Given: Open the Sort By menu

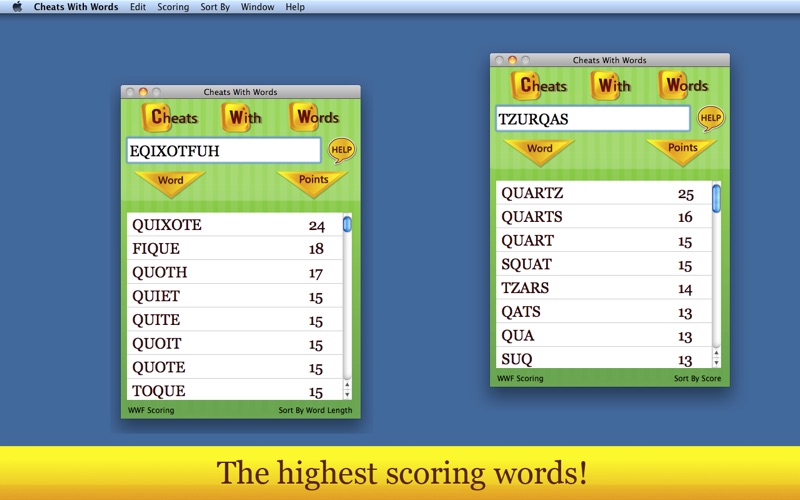Looking at the screenshot, I should pyautogui.click(x=215, y=7).
